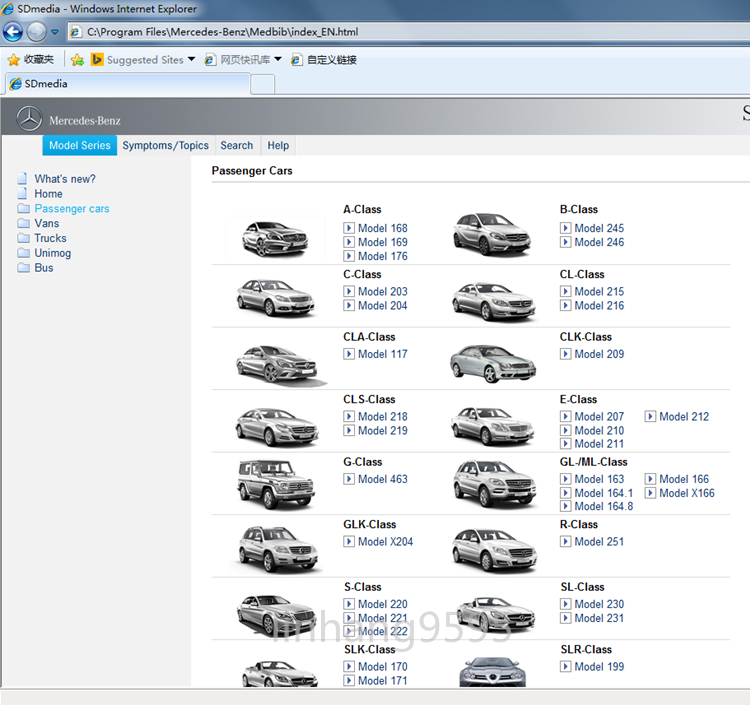
Task: Click the G-Class car thumbnail
Action: click(276, 484)
